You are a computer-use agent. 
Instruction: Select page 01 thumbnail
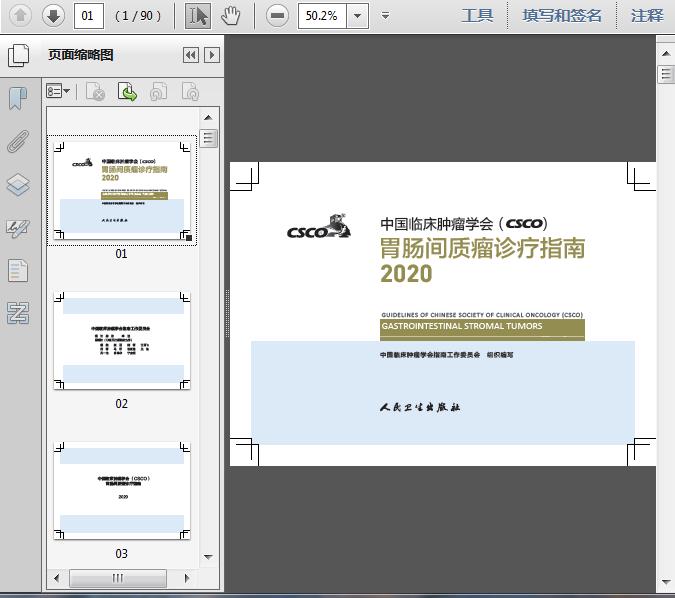122,190
